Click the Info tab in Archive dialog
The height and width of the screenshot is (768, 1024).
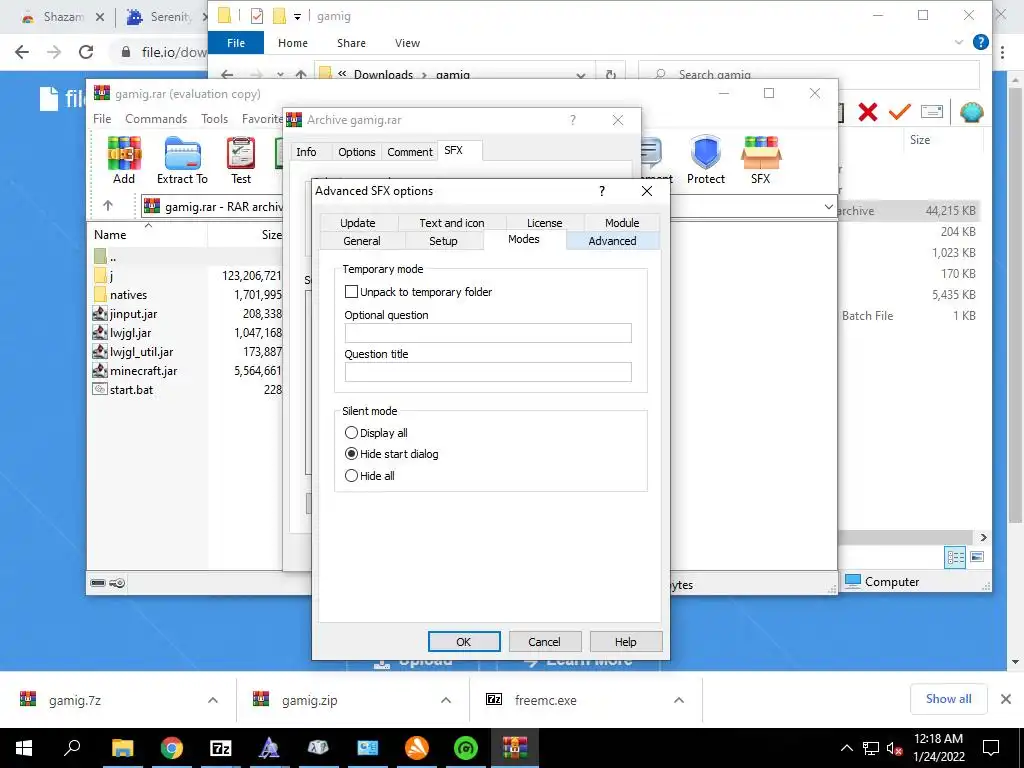coord(306,152)
